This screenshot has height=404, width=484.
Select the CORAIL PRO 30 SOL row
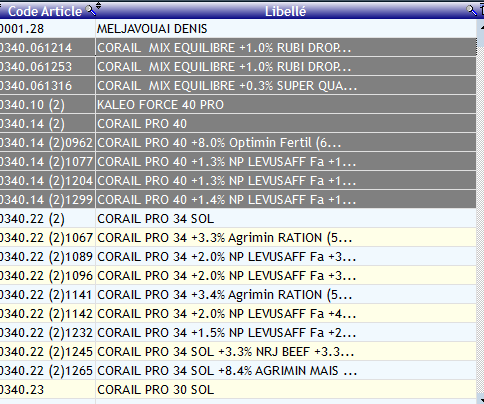coord(238,390)
